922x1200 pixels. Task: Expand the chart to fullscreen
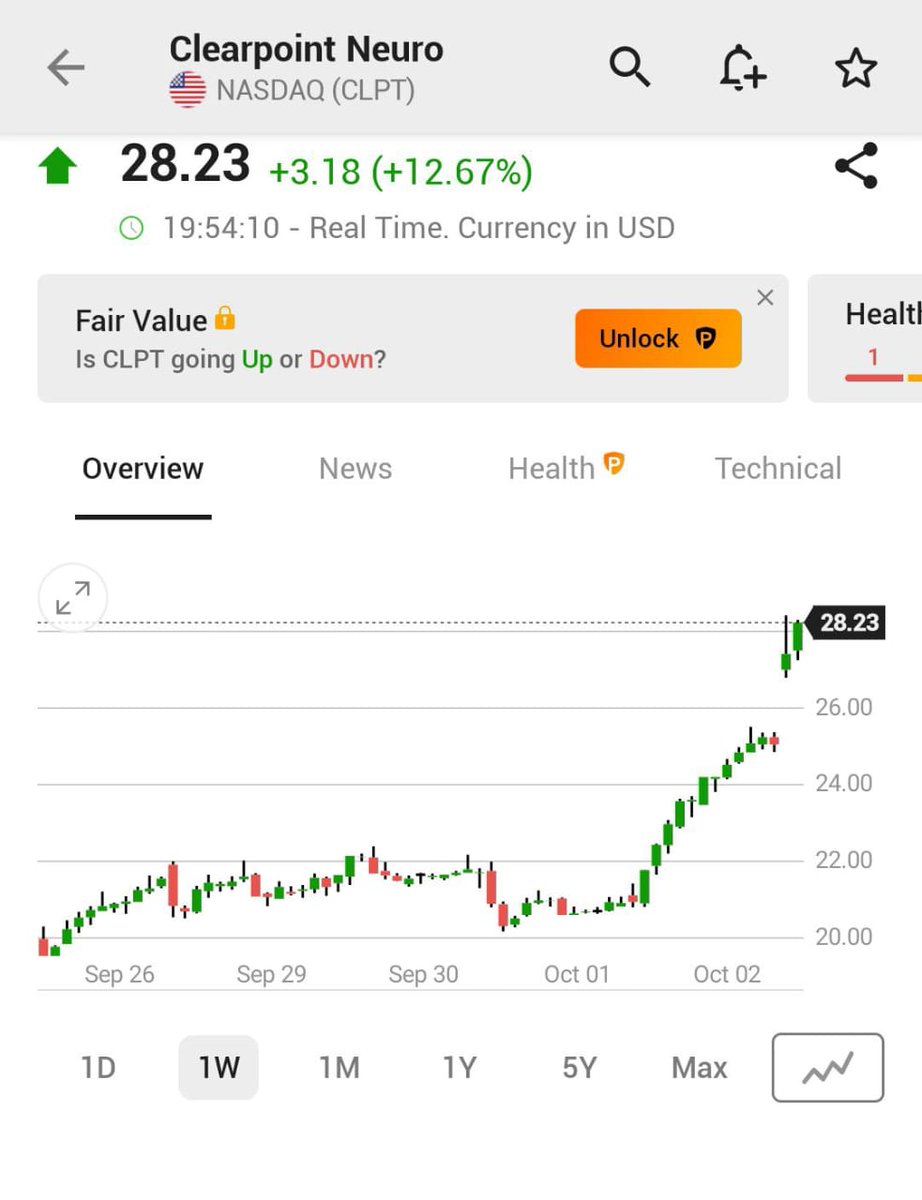coord(72,598)
